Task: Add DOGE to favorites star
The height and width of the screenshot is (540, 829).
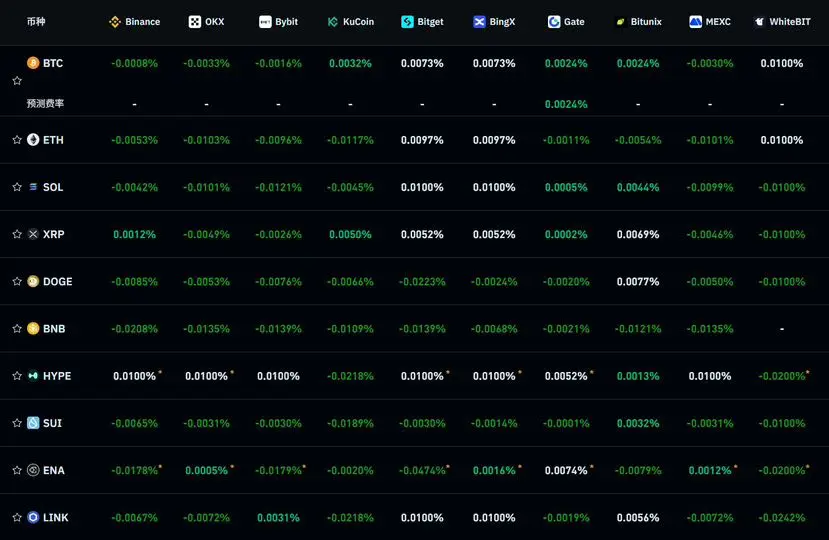Action: pos(17,281)
